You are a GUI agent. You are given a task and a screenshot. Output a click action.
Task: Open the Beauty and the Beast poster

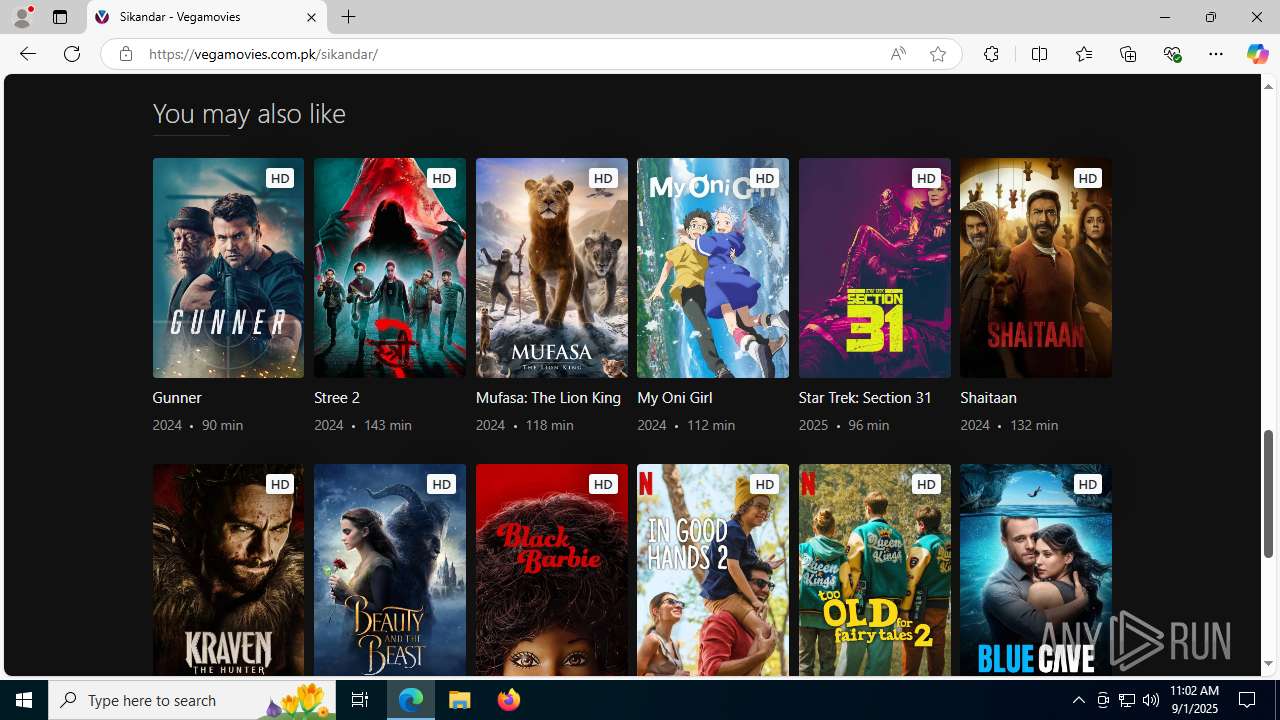pos(390,570)
